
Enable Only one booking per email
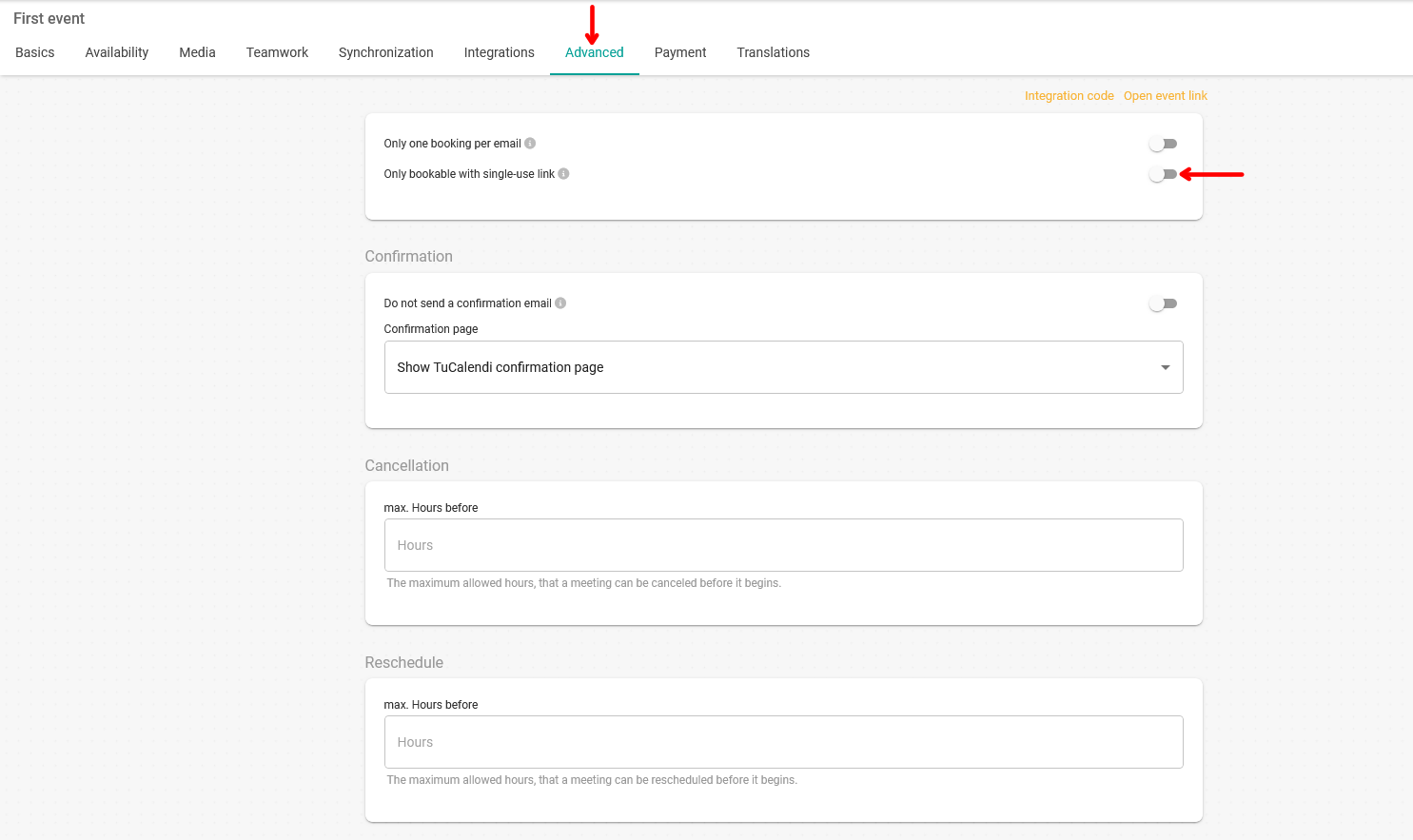click(x=1163, y=144)
